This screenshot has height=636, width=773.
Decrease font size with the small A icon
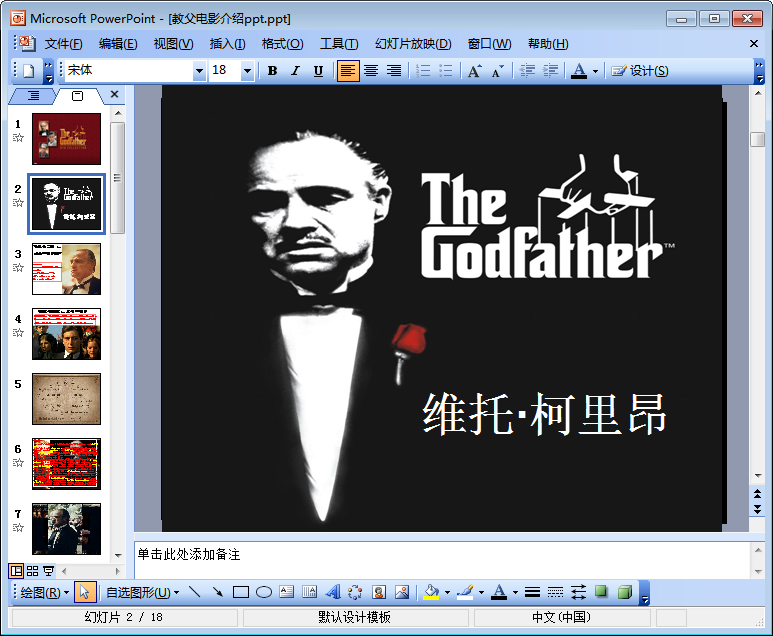(497, 71)
